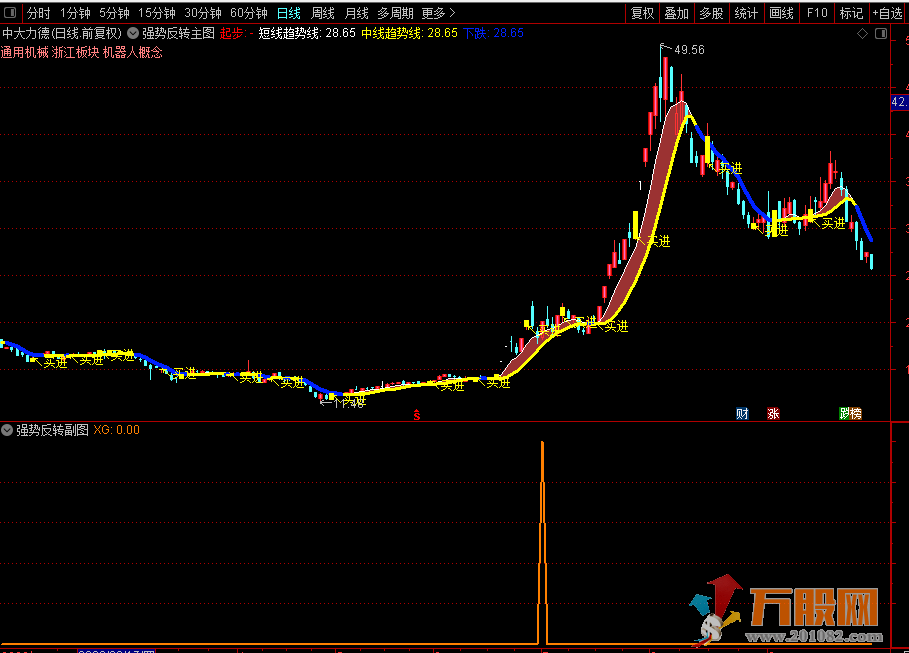
Task: Switch to 5分钟 period
Action: [x=114, y=13]
